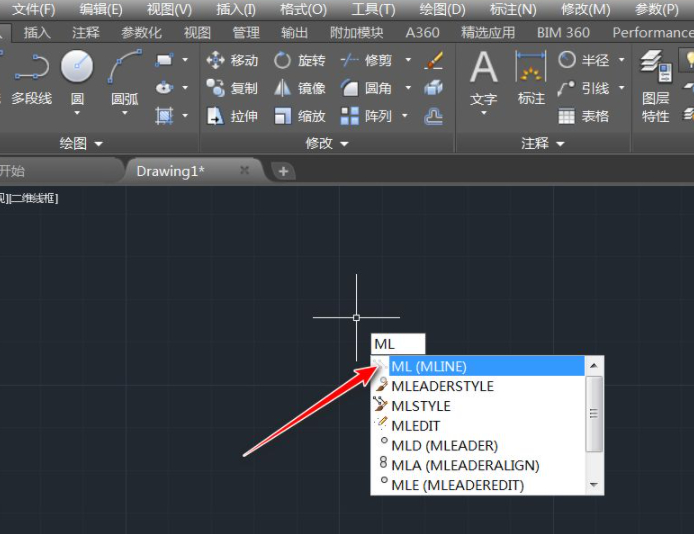
Task: Insert a Table (表格)
Action: [583, 116]
